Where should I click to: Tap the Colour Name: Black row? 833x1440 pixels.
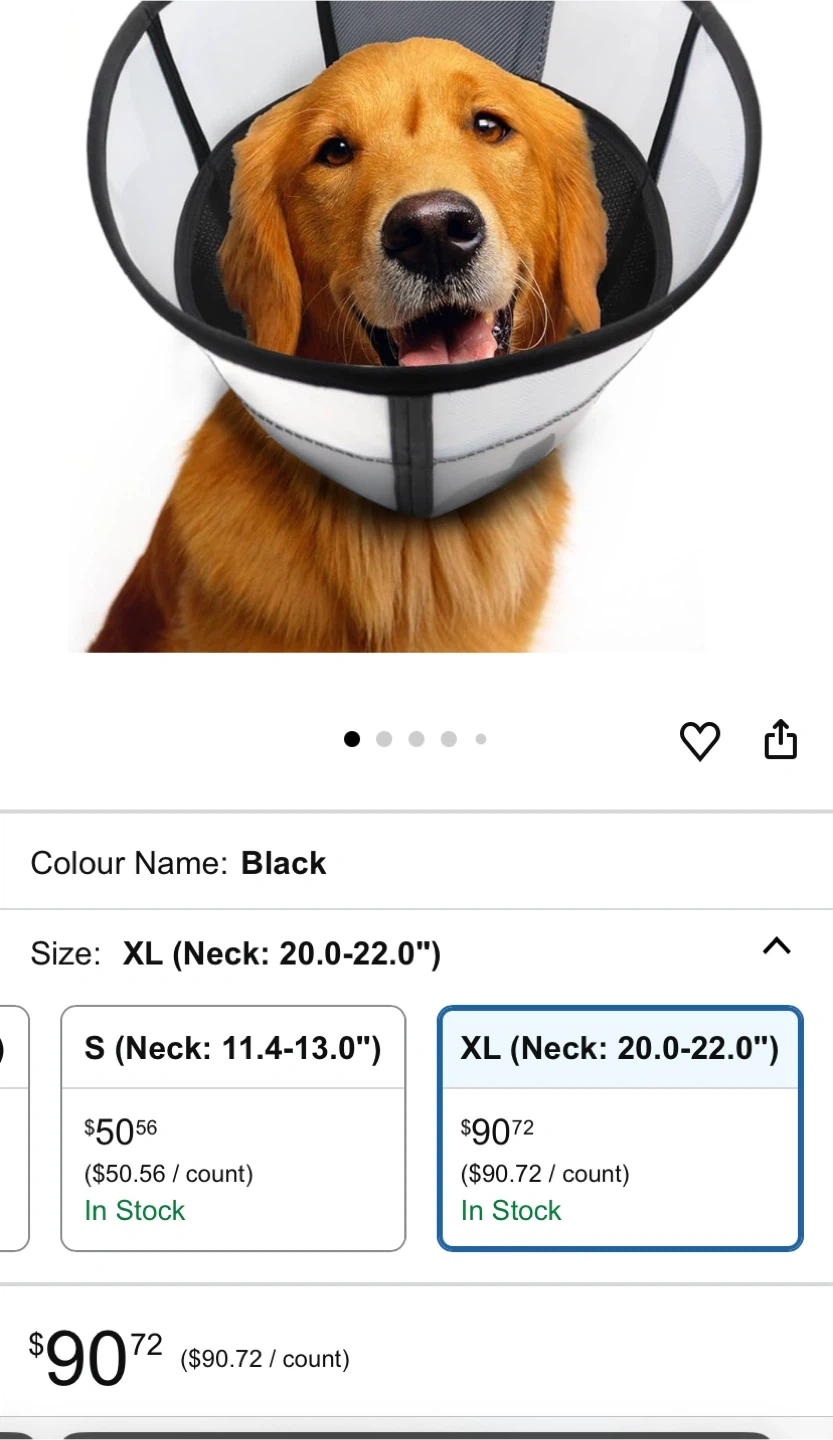pyautogui.click(x=416, y=863)
